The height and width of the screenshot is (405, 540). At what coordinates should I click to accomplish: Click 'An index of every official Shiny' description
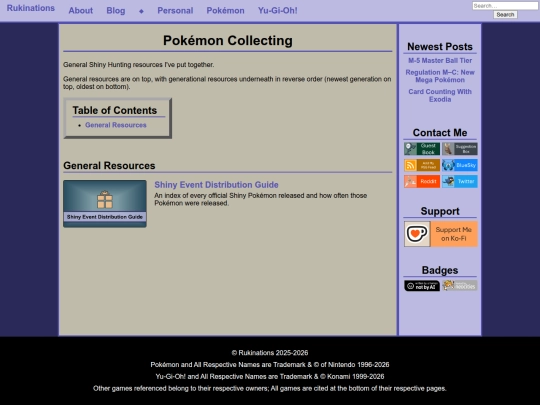click(x=260, y=199)
